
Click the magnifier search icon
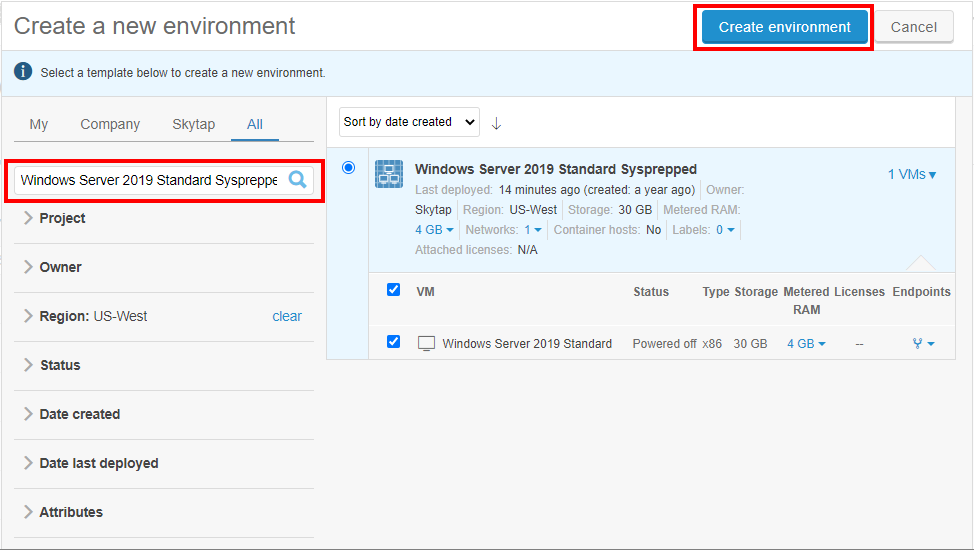point(298,180)
